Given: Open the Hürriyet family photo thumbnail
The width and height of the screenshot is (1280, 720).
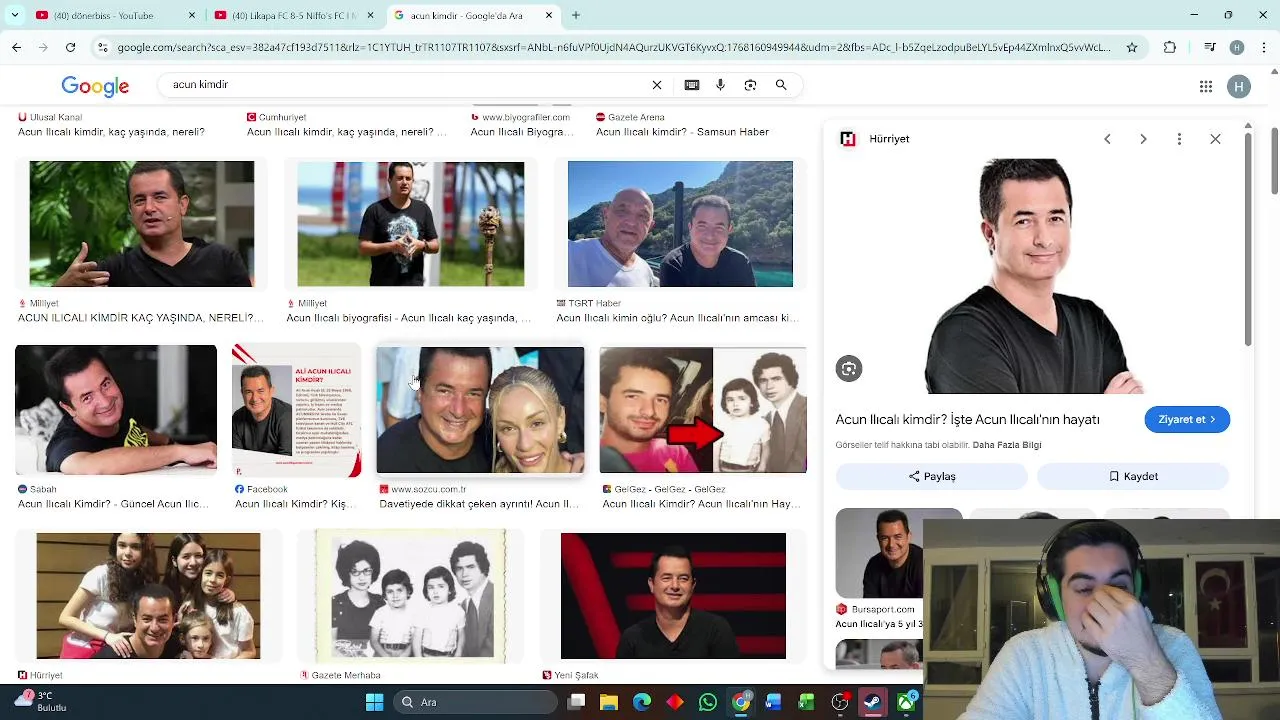Looking at the screenshot, I should click(x=148, y=596).
